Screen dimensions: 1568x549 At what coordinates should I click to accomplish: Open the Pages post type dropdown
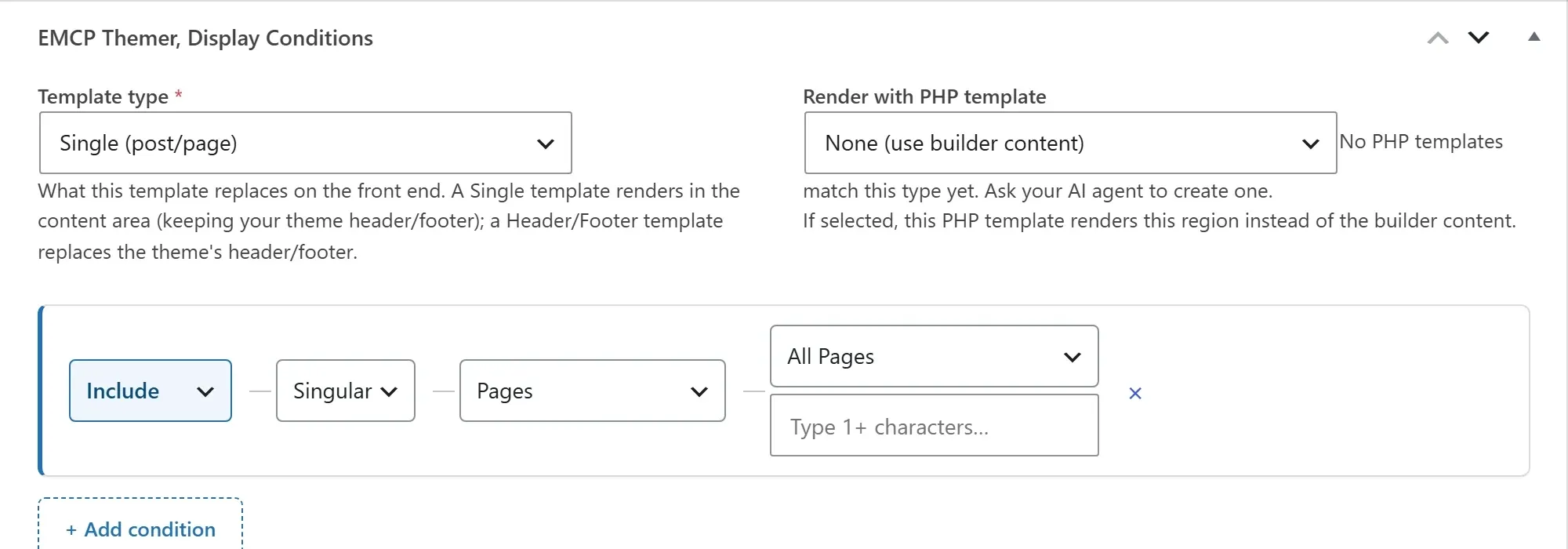click(x=593, y=391)
